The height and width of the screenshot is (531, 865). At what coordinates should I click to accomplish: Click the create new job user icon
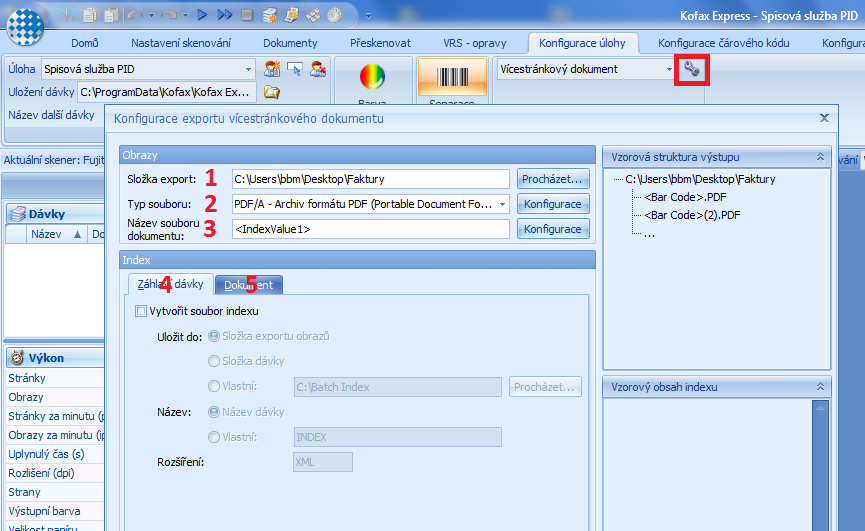coord(271,69)
